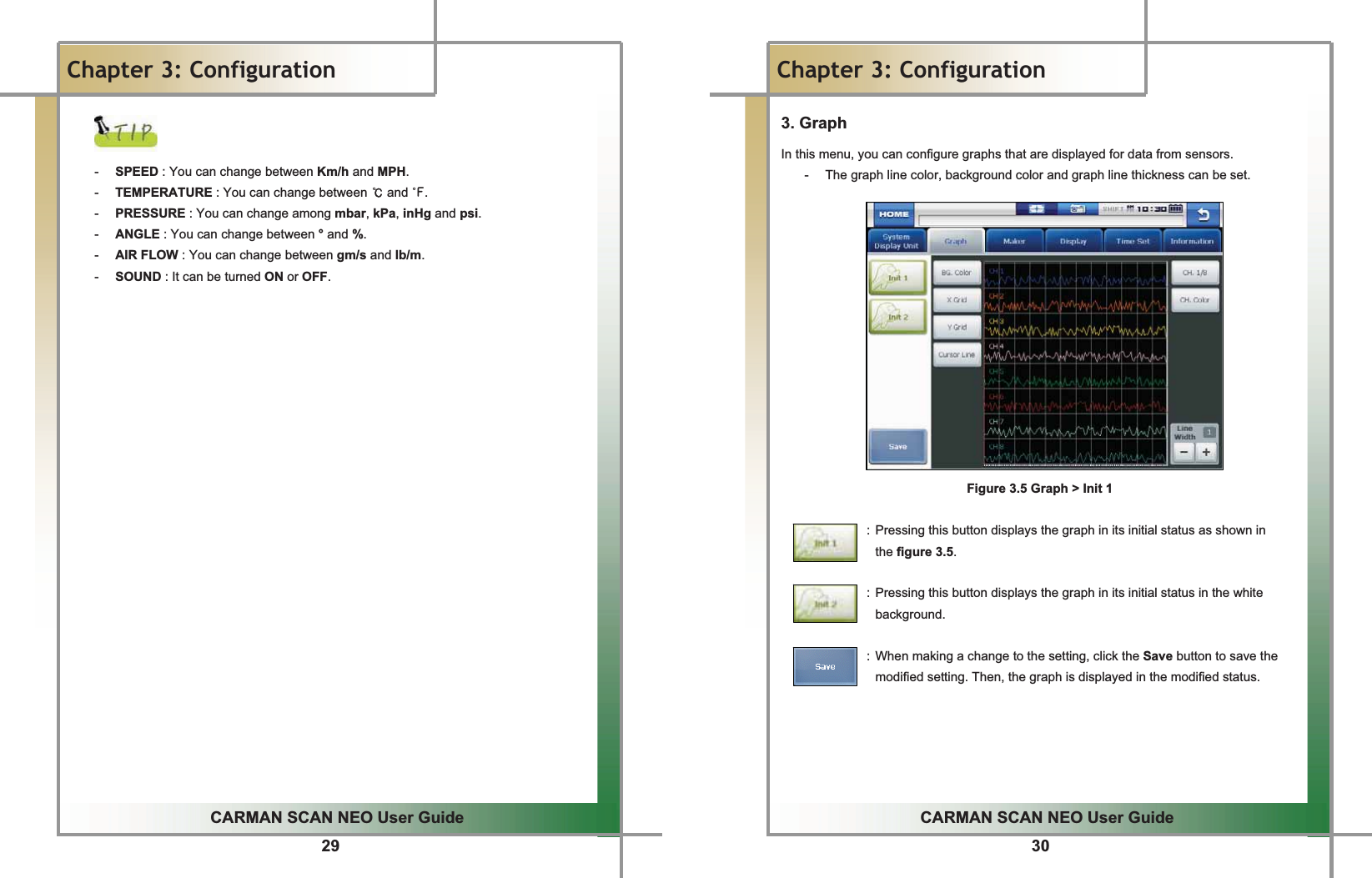Toggle the Y Grid display
1372x878 pixels.
(x=957, y=328)
